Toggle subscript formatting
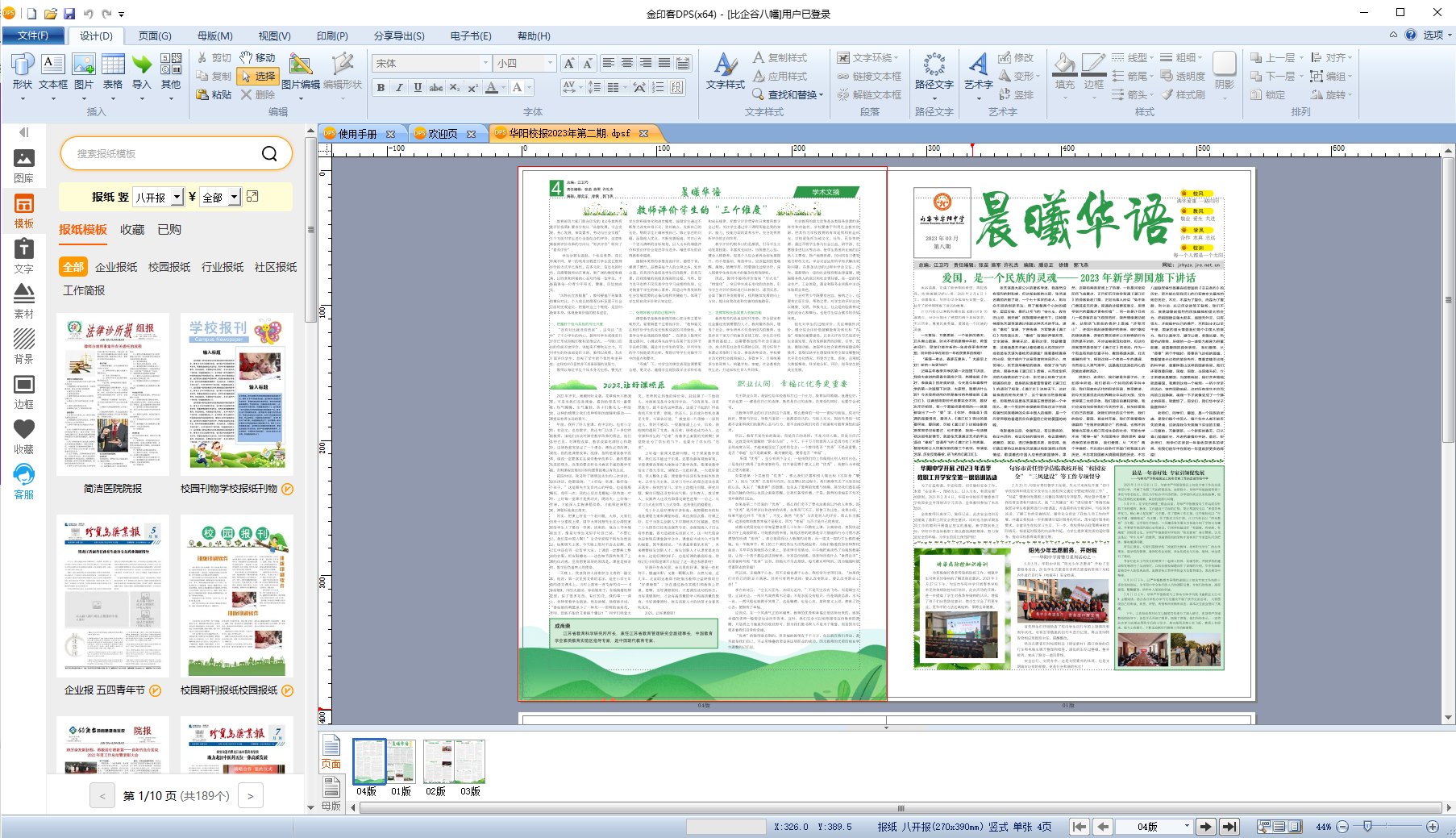1456x838 pixels. pyautogui.click(x=455, y=87)
